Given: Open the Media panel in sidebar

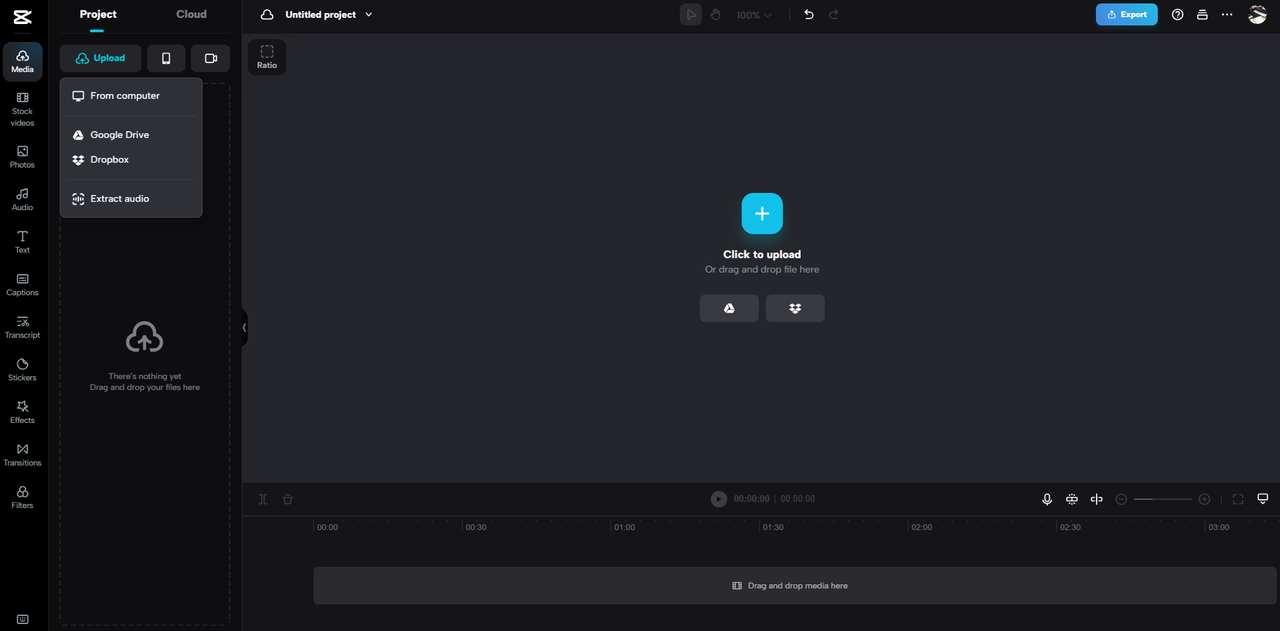Looking at the screenshot, I should (x=22, y=62).
